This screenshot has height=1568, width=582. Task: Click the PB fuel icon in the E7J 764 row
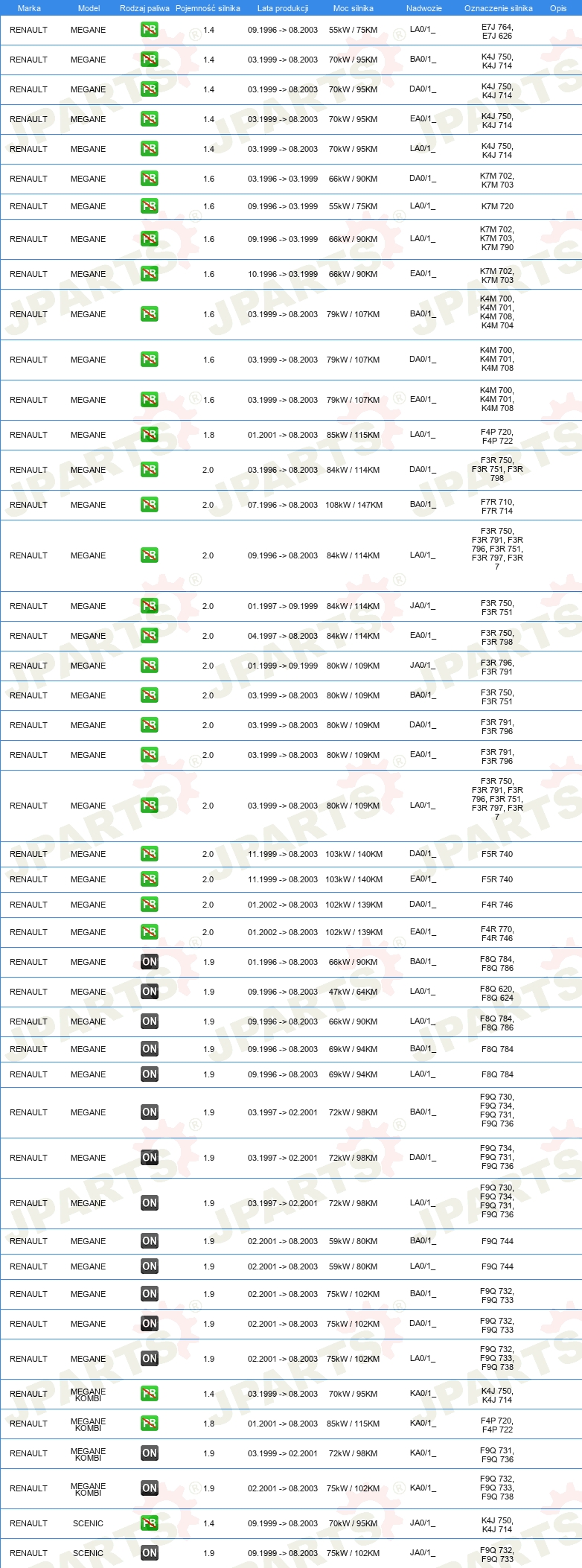click(x=149, y=30)
